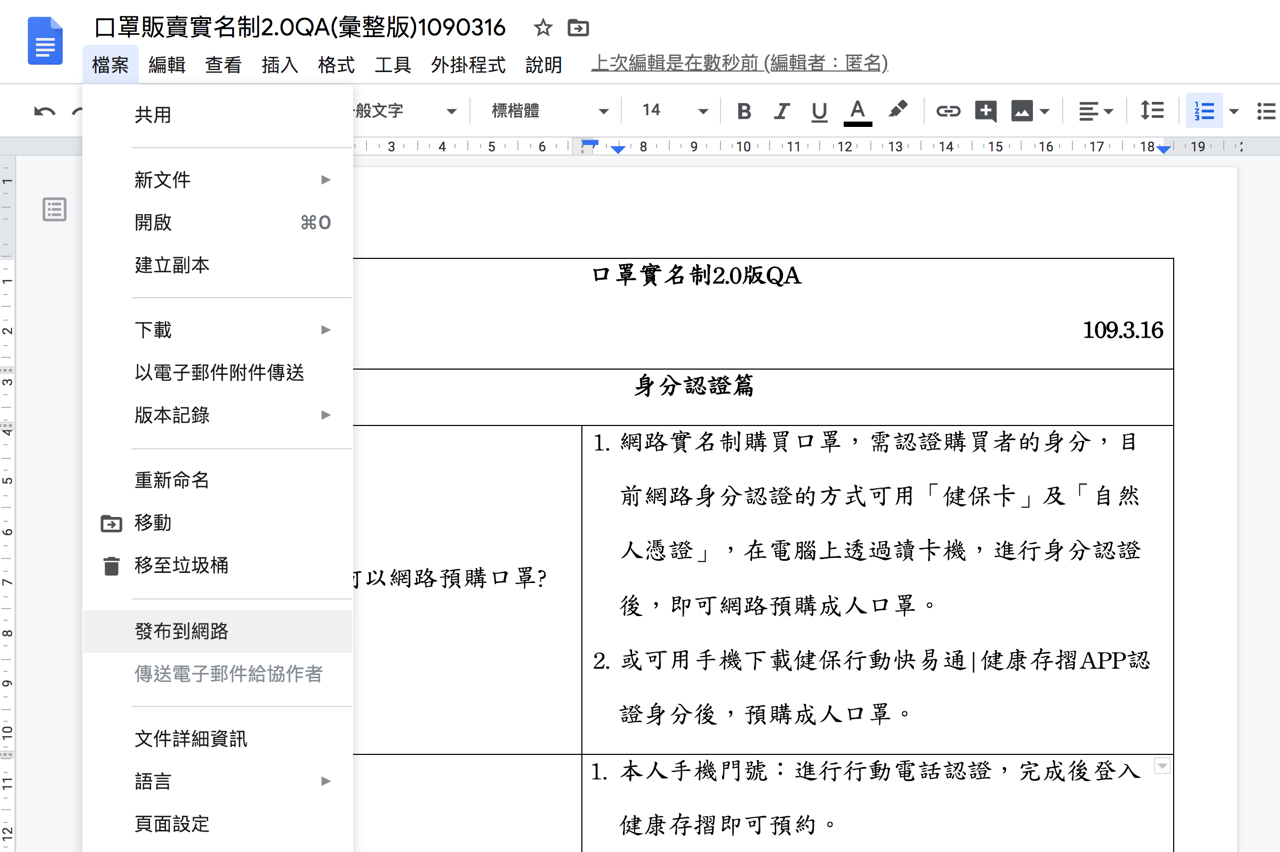The width and height of the screenshot is (1280, 852).
Task: Click the undo arrow
Action: 45,111
